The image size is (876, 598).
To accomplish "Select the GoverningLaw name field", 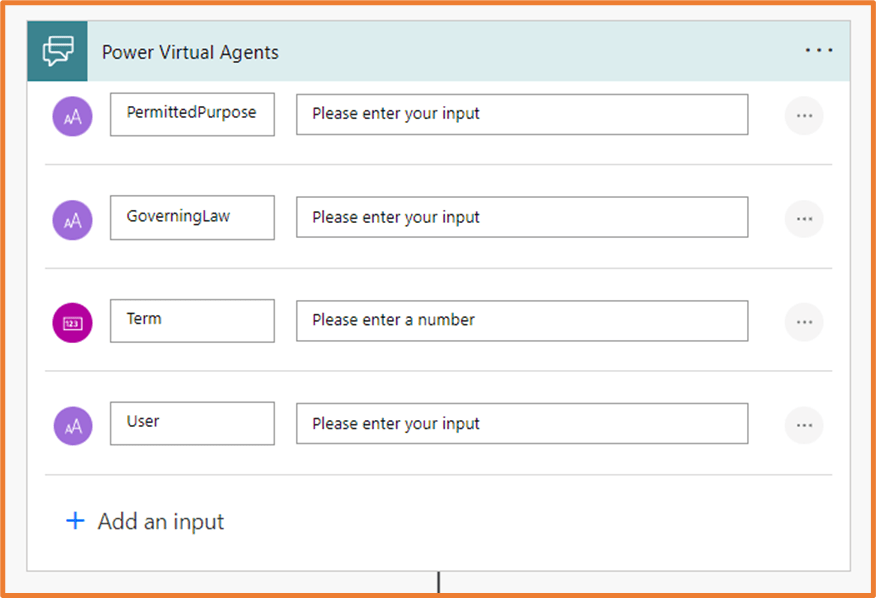I will click(x=192, y=217).
